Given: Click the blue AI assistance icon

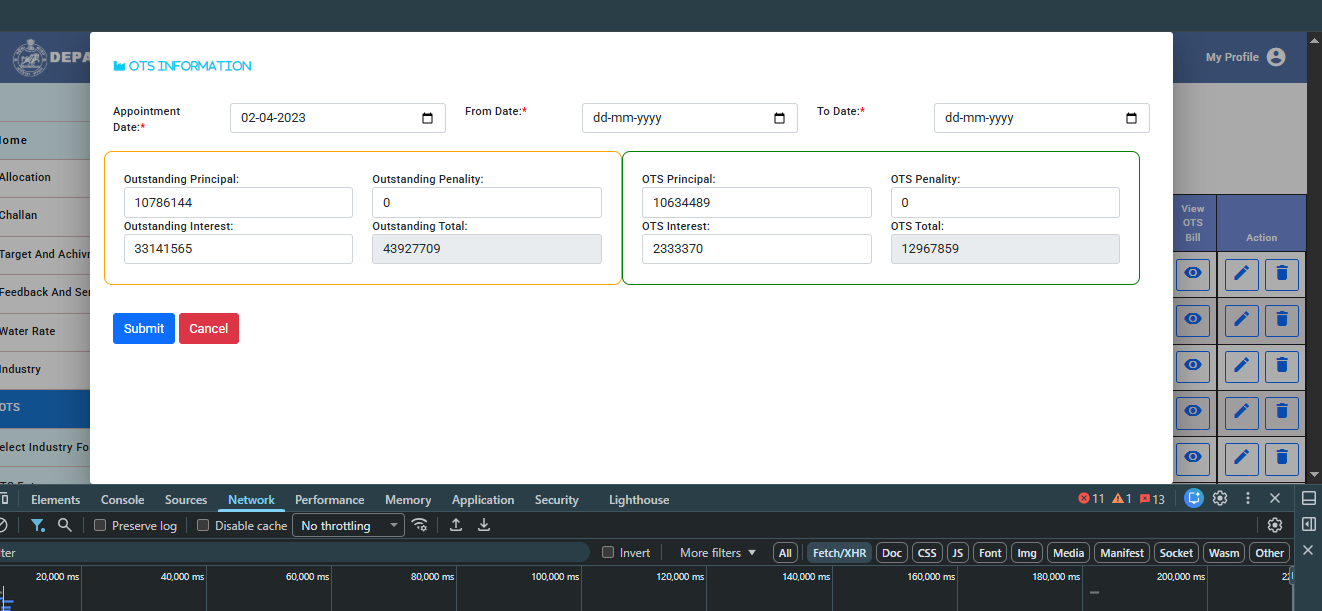Looking at the screenshot, I should pyautogui.click(x=1193, y=498).
